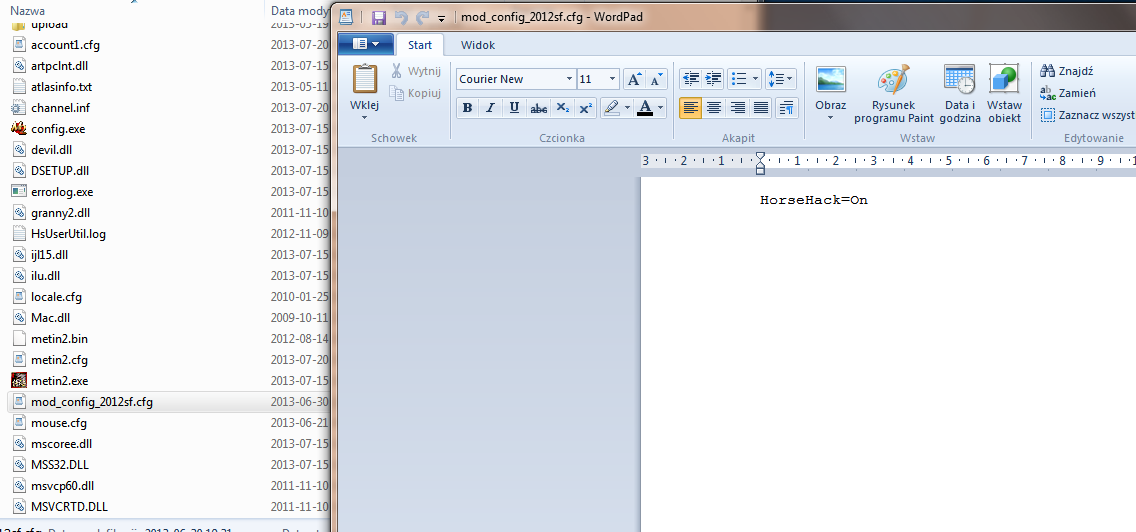
Task: Select the MSS32.DLL file icon in Explorer
Action: [19, 465]
